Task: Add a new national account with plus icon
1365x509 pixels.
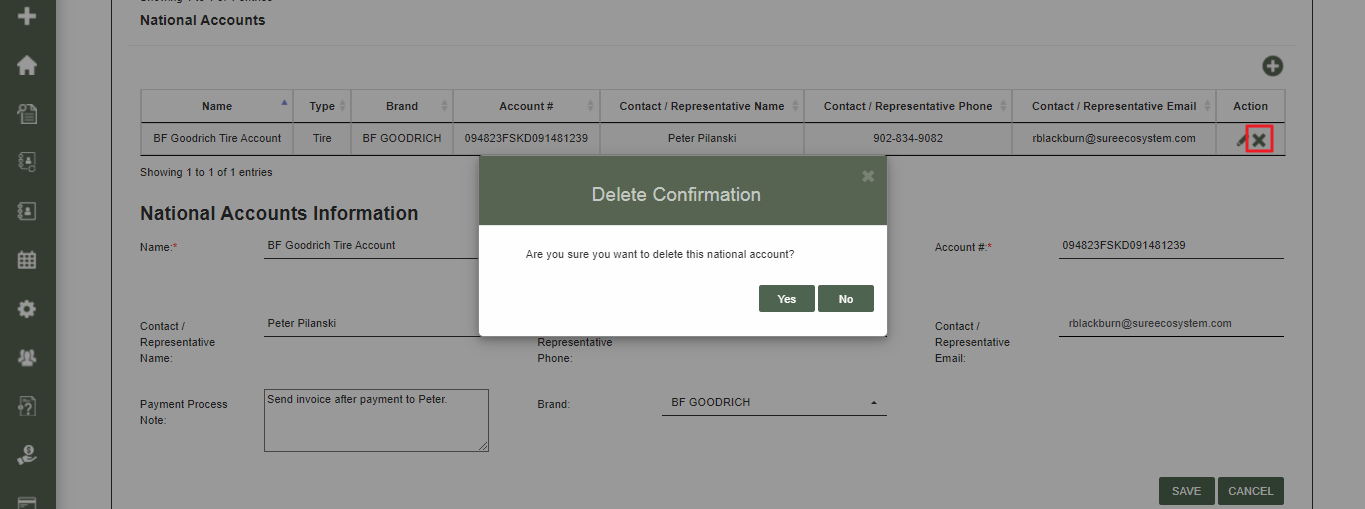Action: pos(1272,66)
